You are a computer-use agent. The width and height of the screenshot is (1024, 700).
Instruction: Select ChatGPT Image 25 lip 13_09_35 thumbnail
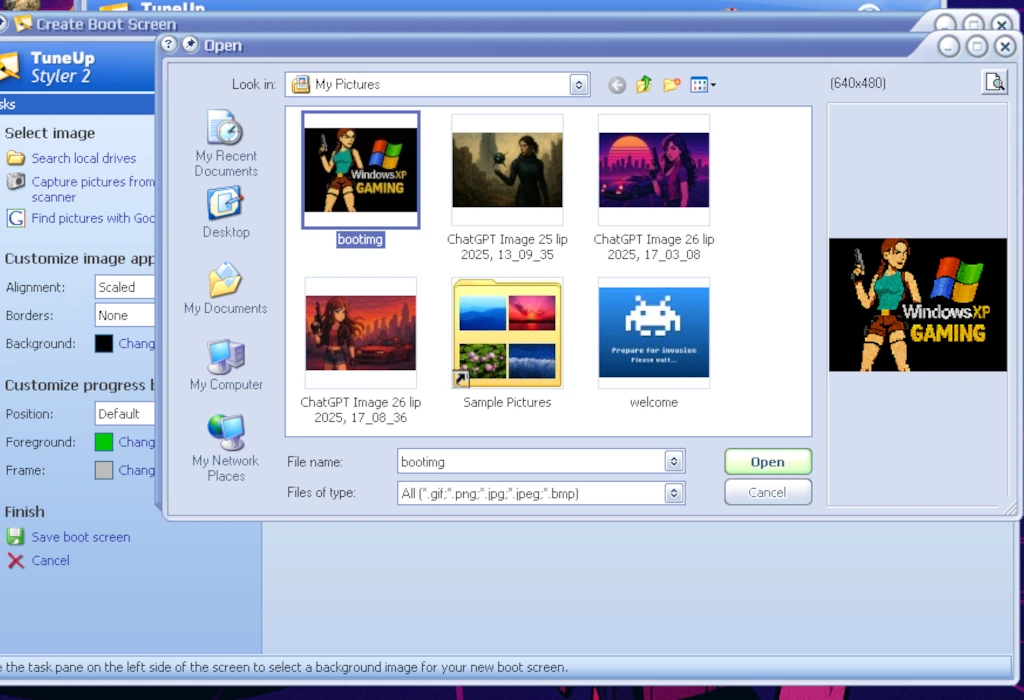(507, 170)
